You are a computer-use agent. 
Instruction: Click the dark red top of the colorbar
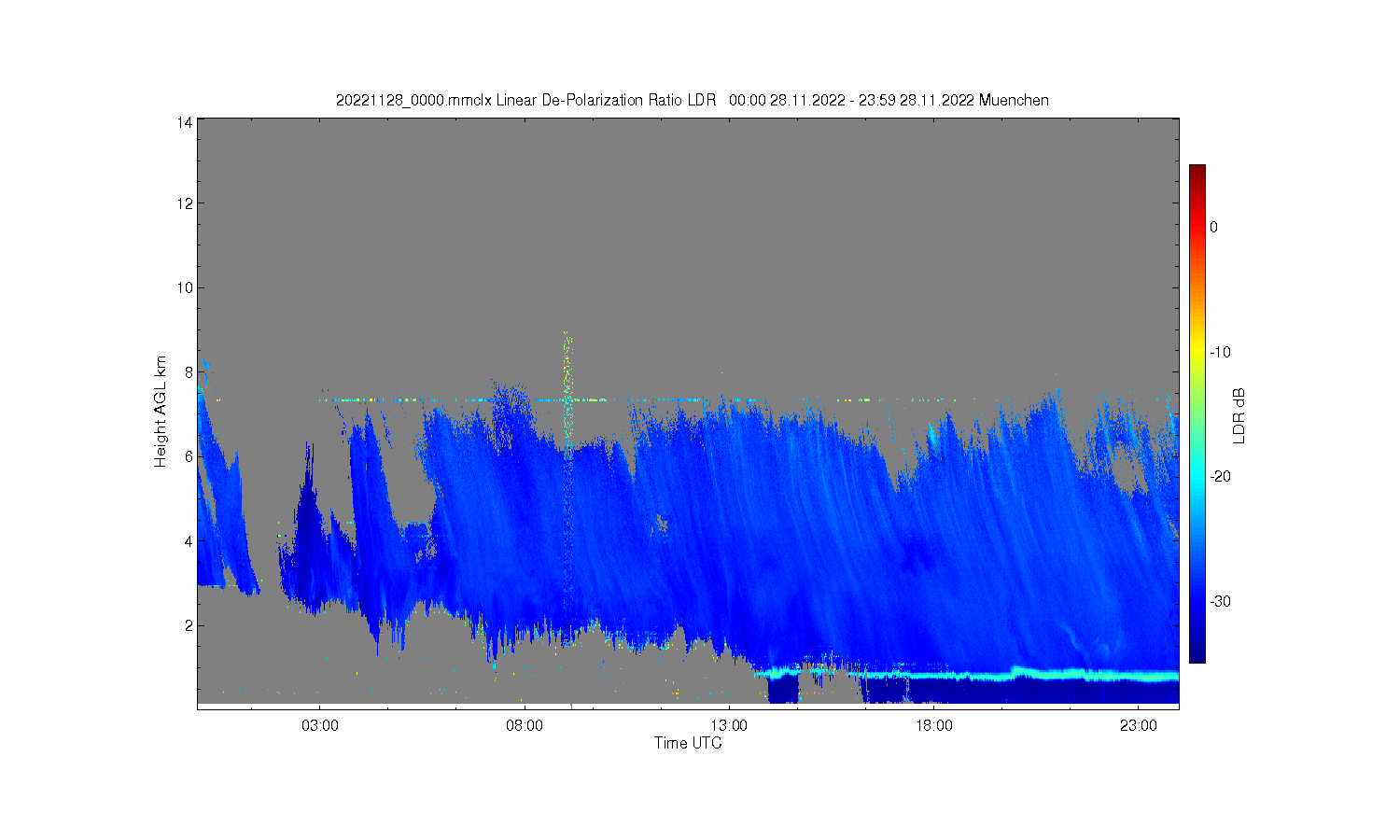[1197, 172]
